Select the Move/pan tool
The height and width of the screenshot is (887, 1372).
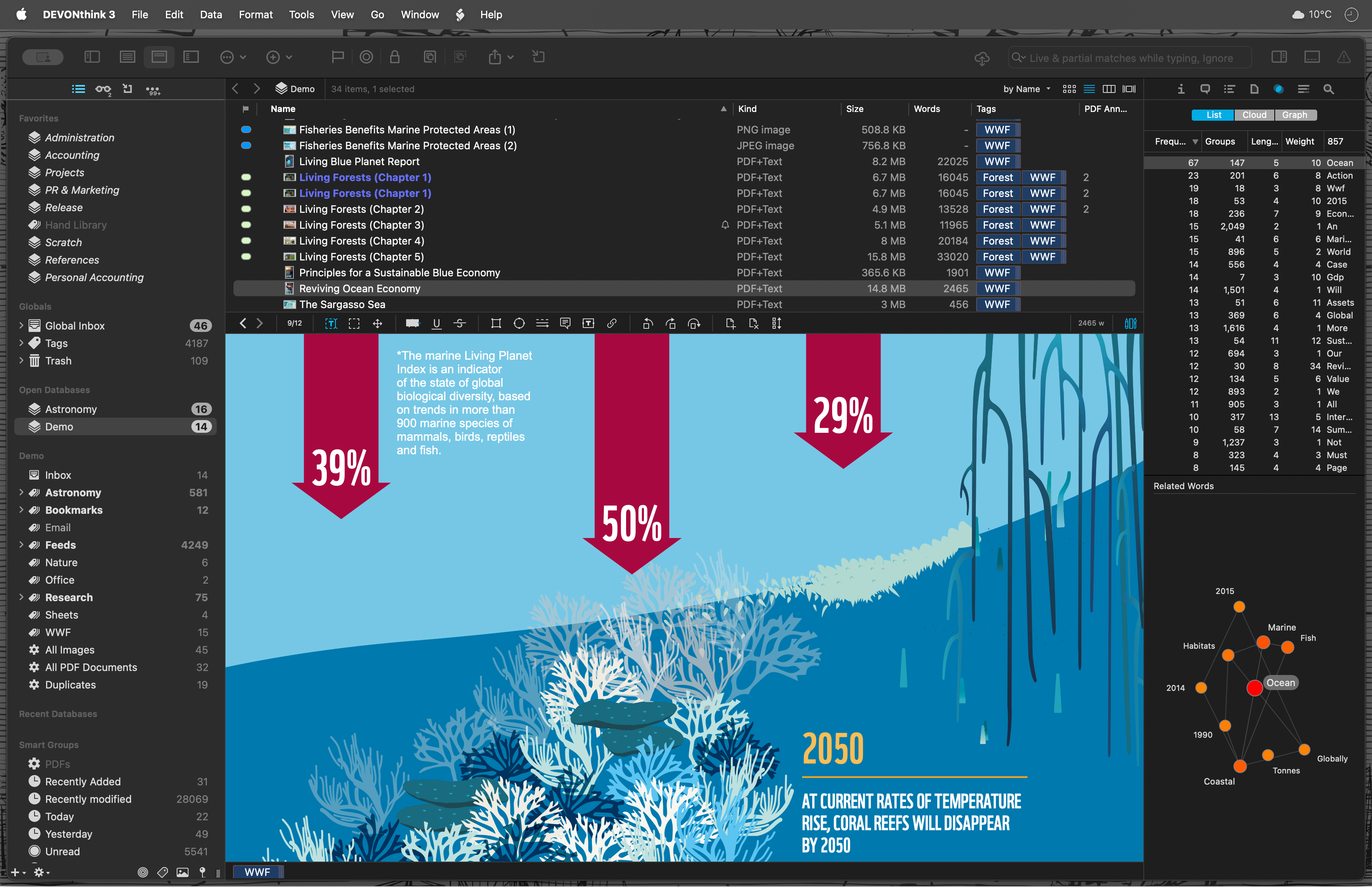point(378,324)
